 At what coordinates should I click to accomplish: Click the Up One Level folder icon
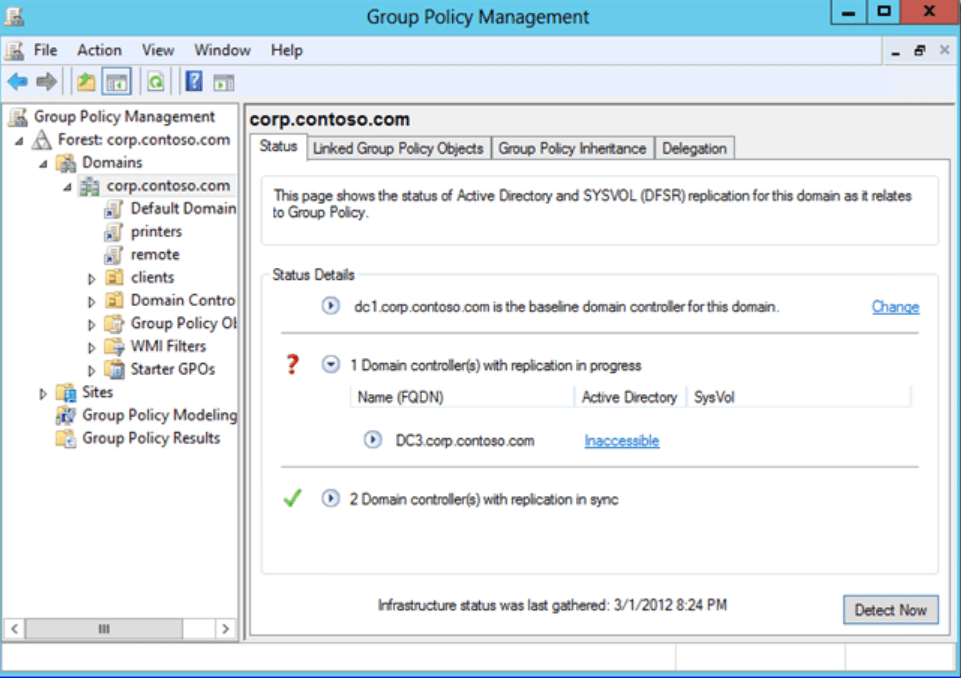point(87,82)
